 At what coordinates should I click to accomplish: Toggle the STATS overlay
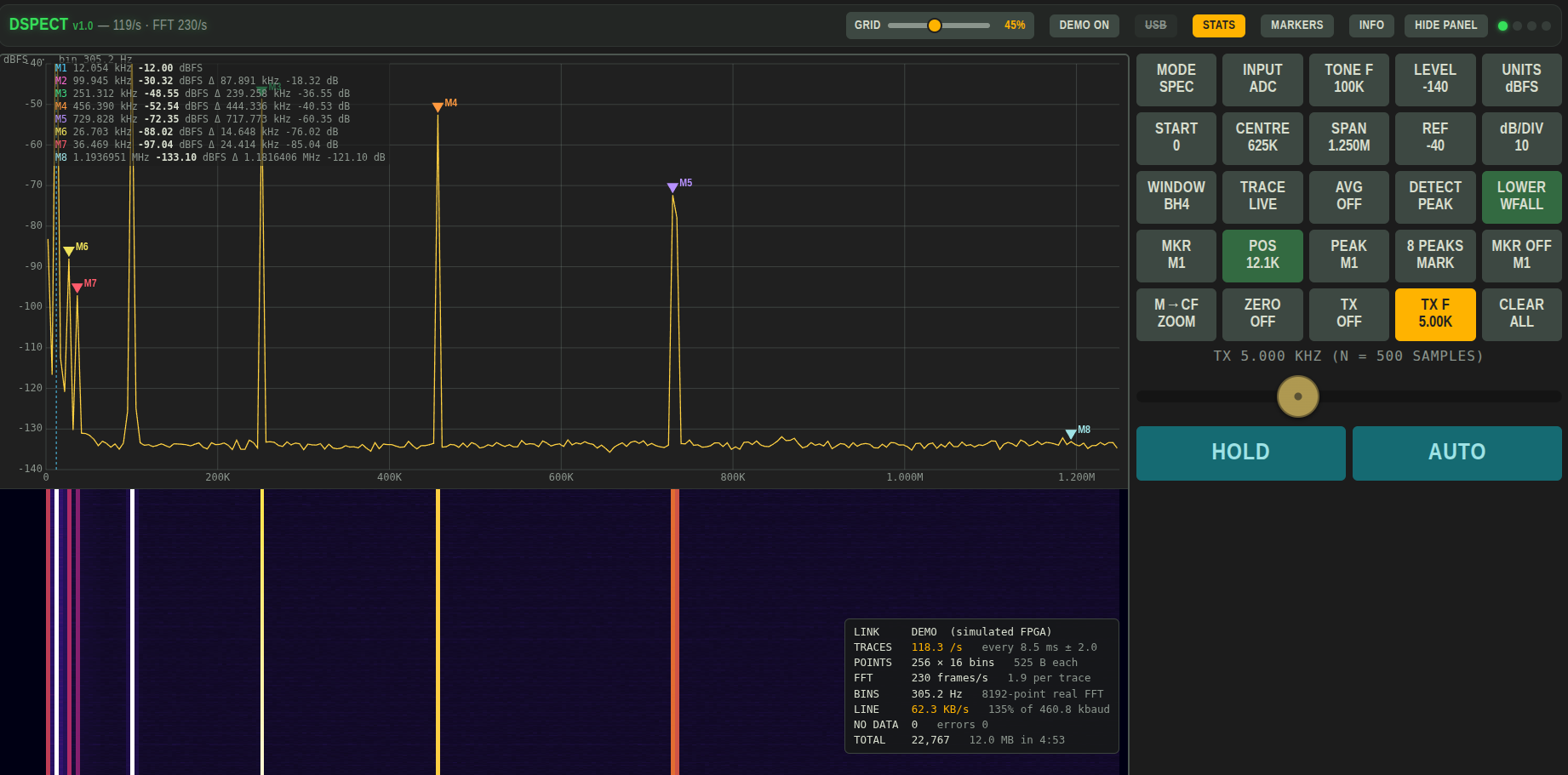1218,26
